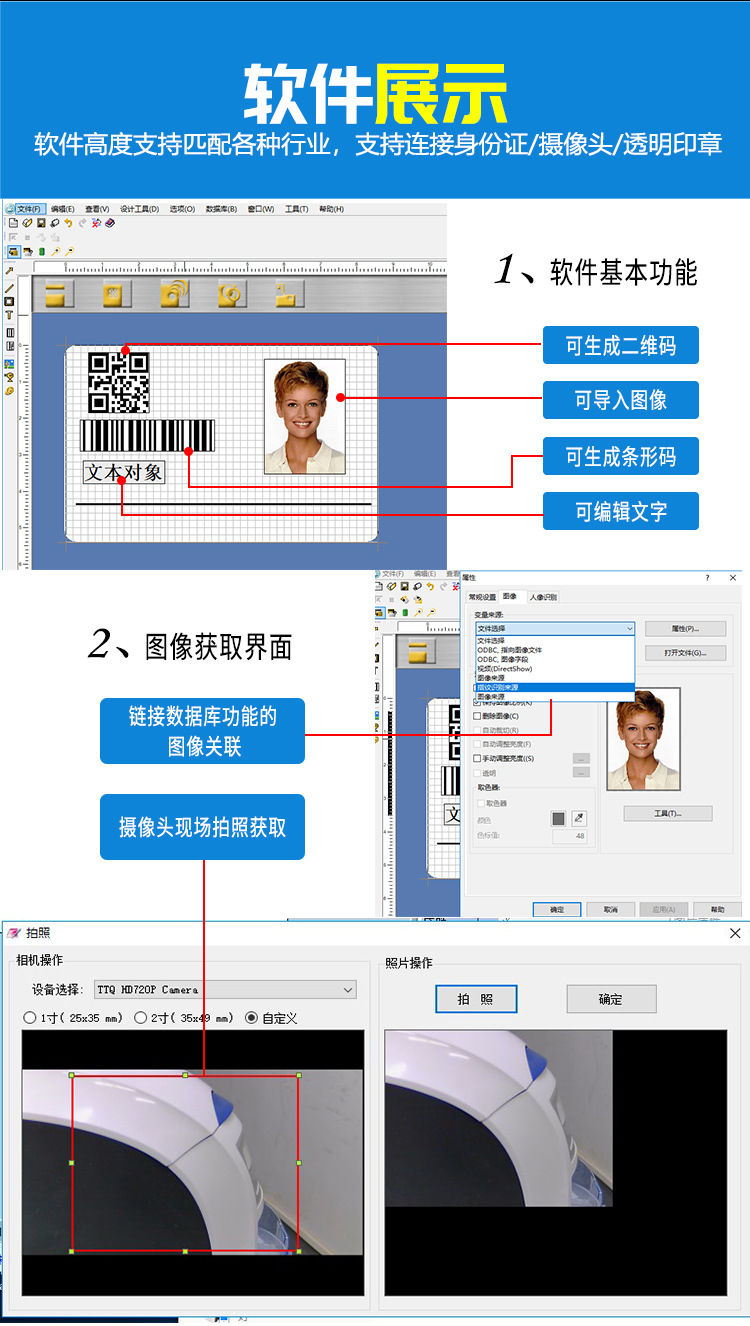Click red X delete icon in top toolbar
This screenshot has height=1326, width=750.
coord(96,223)
